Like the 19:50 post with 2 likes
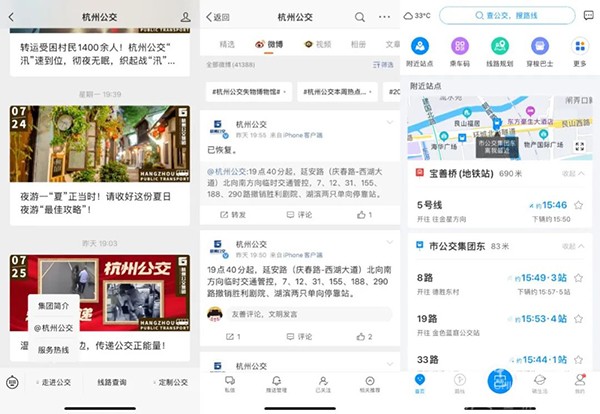 pos(365,337)
